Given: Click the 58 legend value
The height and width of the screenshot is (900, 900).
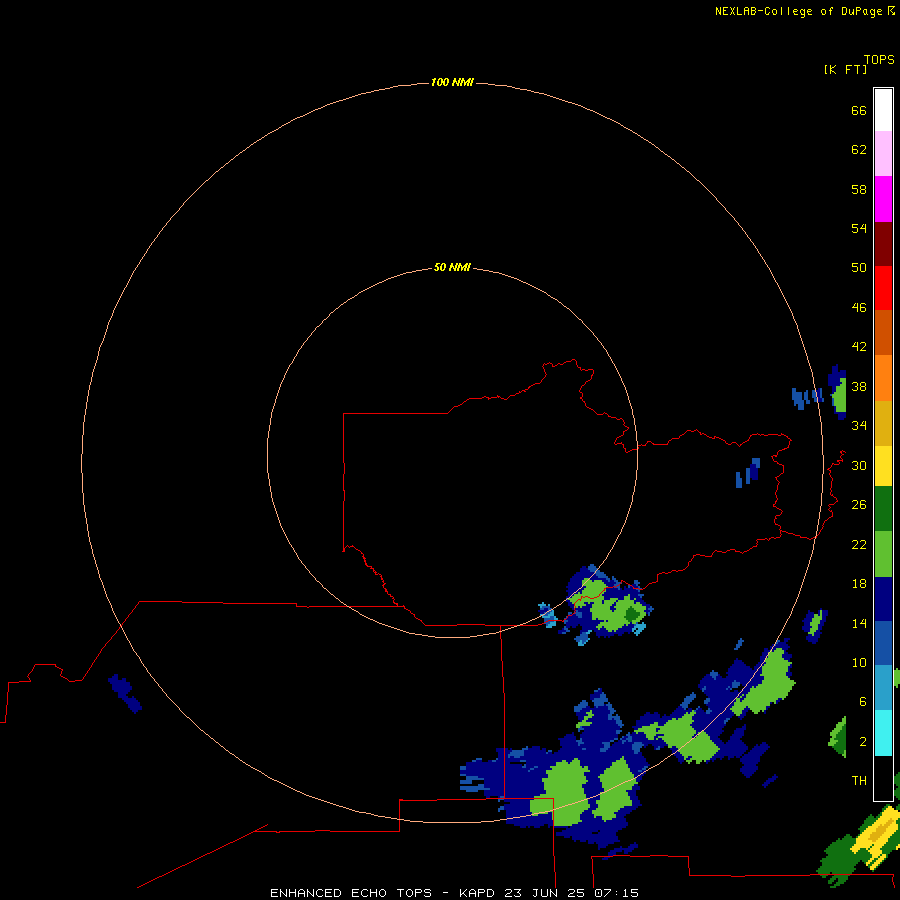Looking at the screenshot, I should click(x=859, y=189).
